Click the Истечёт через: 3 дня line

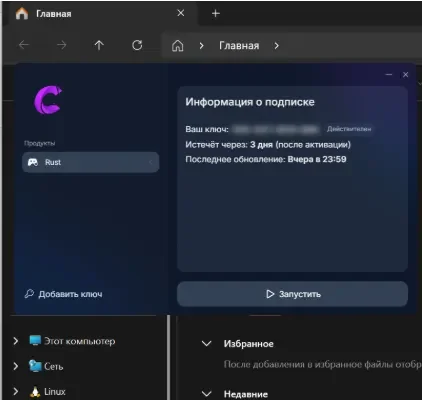[268, 145]
